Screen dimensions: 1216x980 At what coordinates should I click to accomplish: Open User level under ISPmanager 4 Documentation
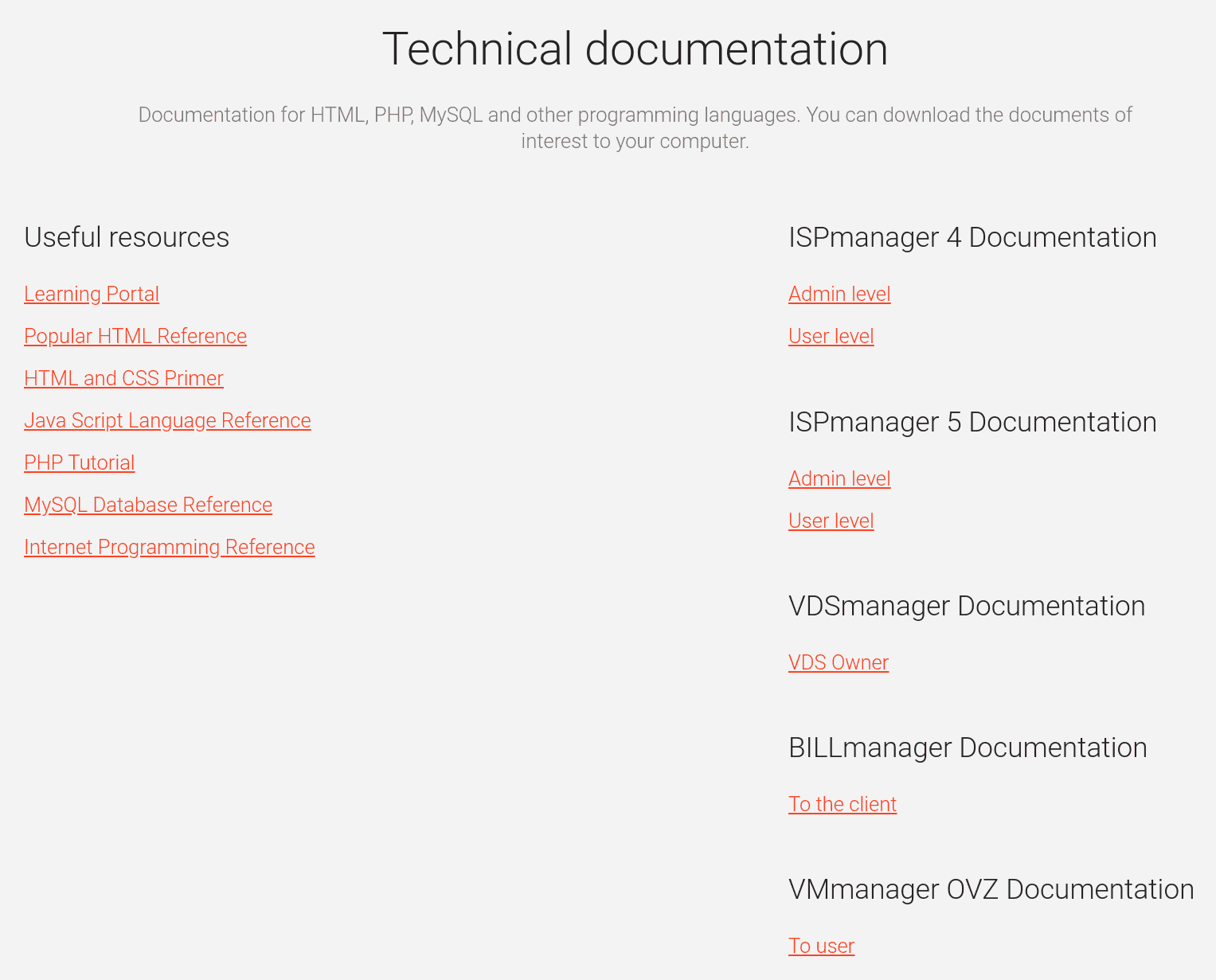tap(831, 336)
